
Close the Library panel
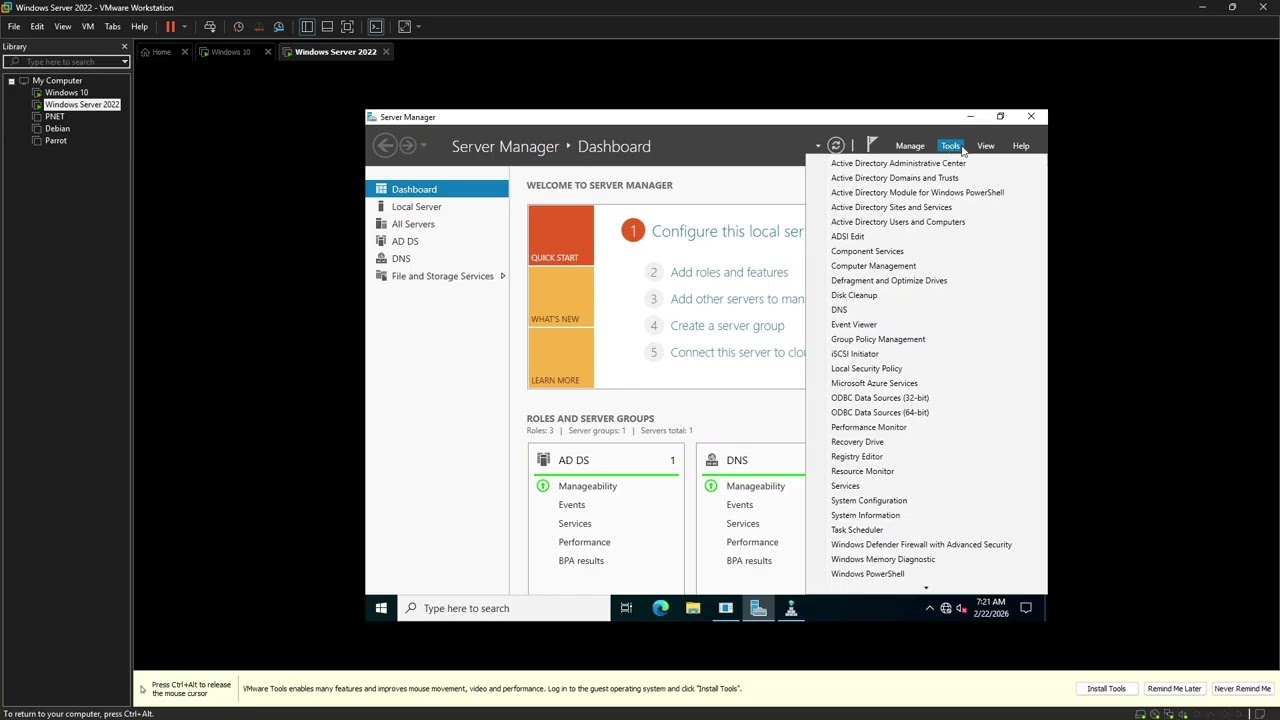coord(125,46)
